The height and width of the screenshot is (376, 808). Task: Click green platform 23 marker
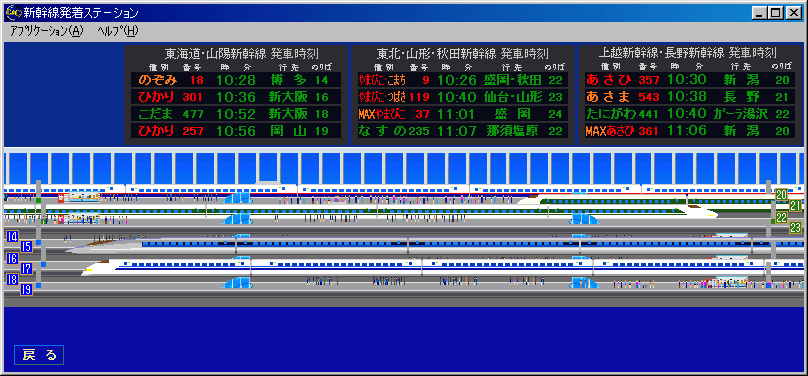796,227
